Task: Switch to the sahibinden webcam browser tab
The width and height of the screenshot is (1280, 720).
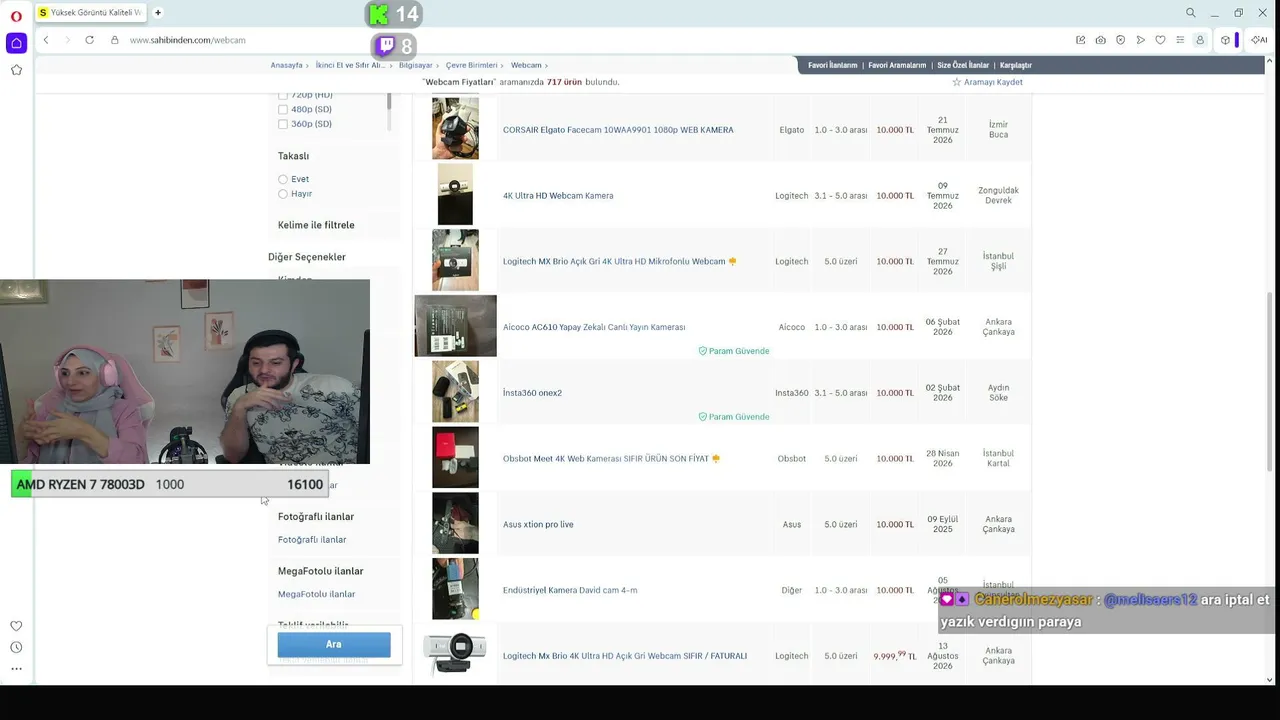Action: click(90, 13)
